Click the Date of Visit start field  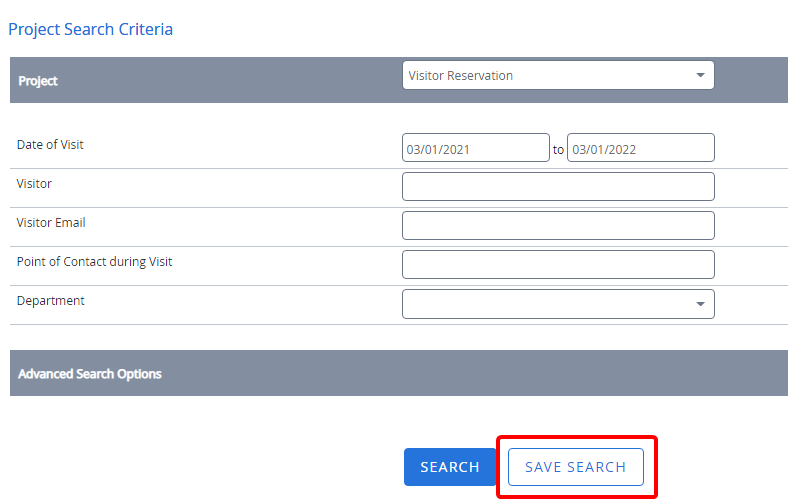(476, 149)
